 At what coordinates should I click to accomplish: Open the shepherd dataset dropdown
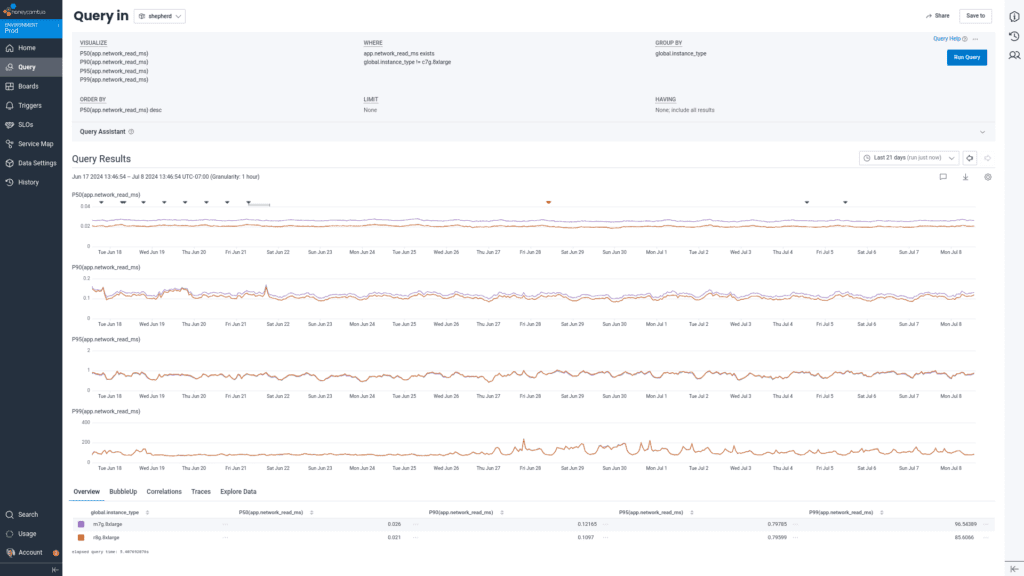pyautogui.click(x=159, y=17)
